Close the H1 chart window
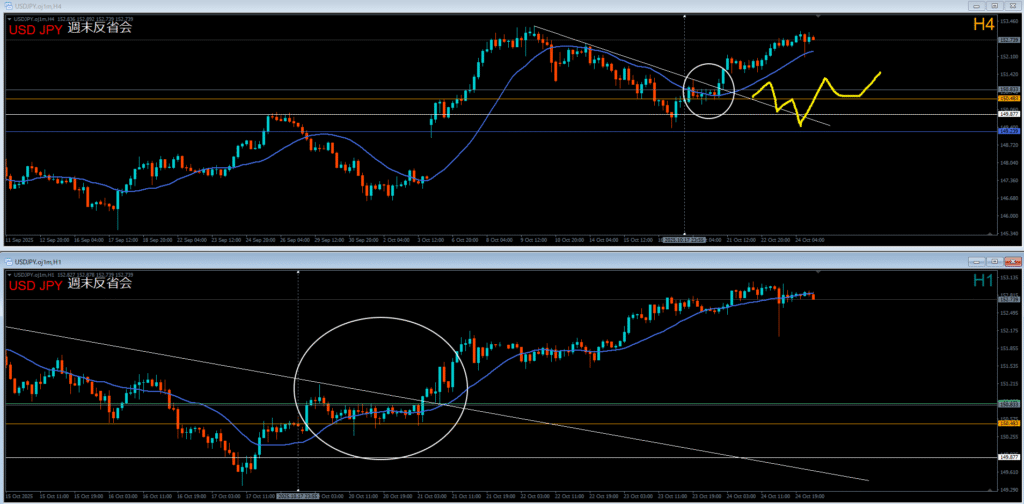This screenshot has width=1024, height=504. click(x=1012, y=260)
